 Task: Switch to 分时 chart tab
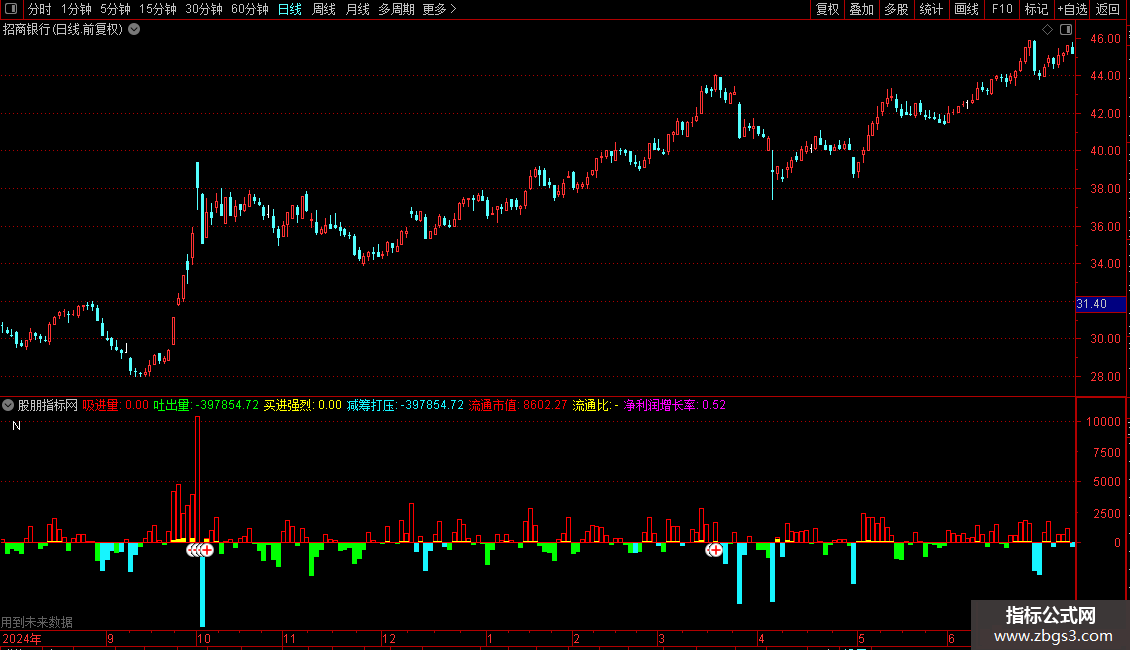tap(40, 9)
